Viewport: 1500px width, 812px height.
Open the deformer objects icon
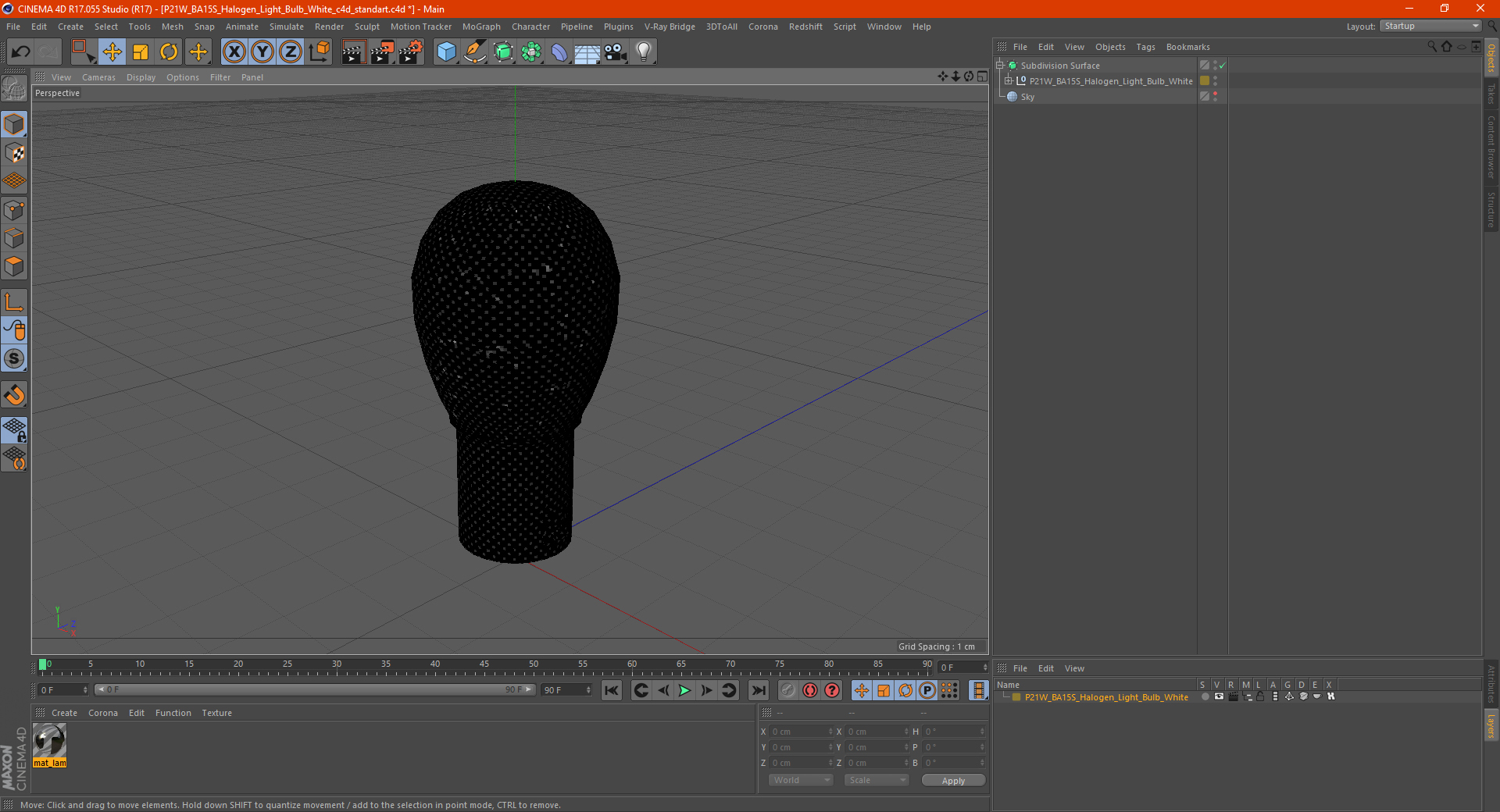pyautogui.click(x=559, y=52)
